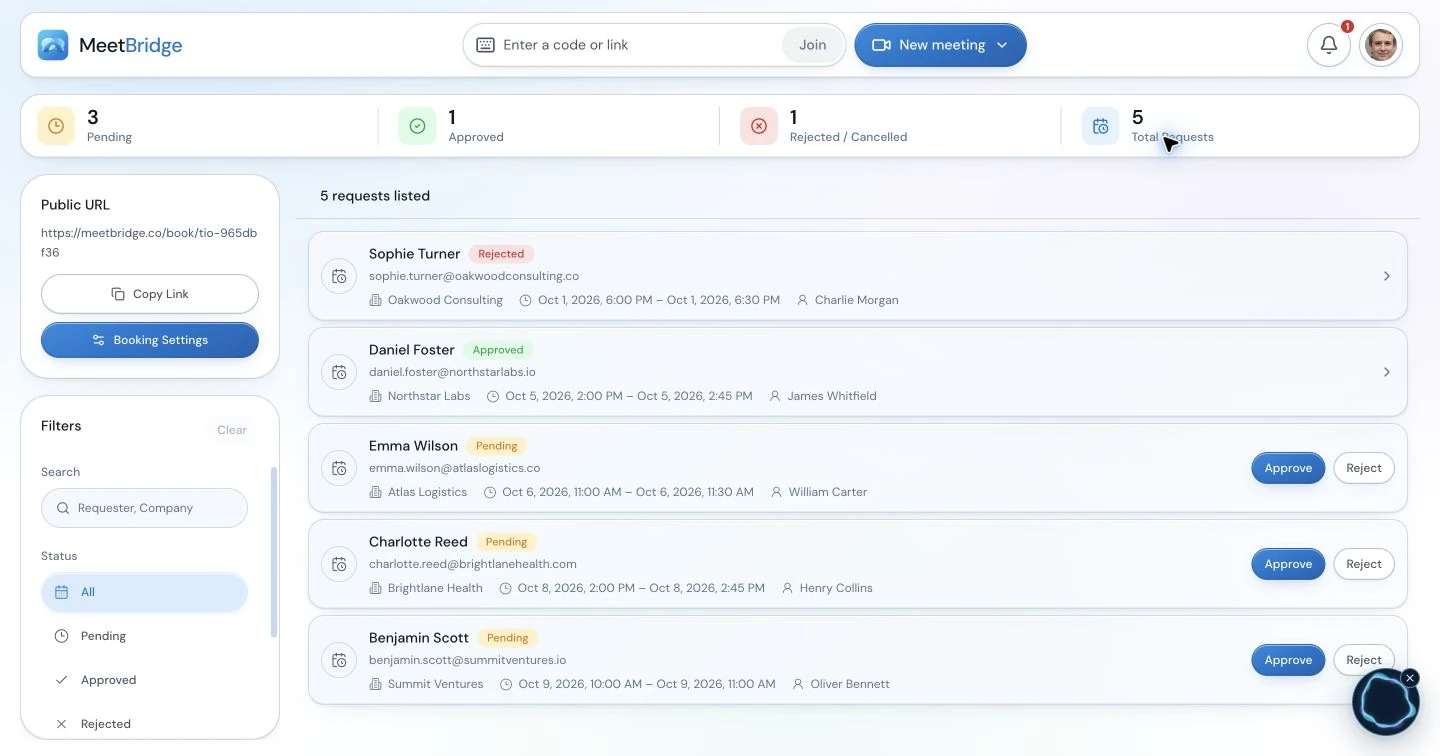
Task: Open New meeting dropdown
Action: [940, 45]
